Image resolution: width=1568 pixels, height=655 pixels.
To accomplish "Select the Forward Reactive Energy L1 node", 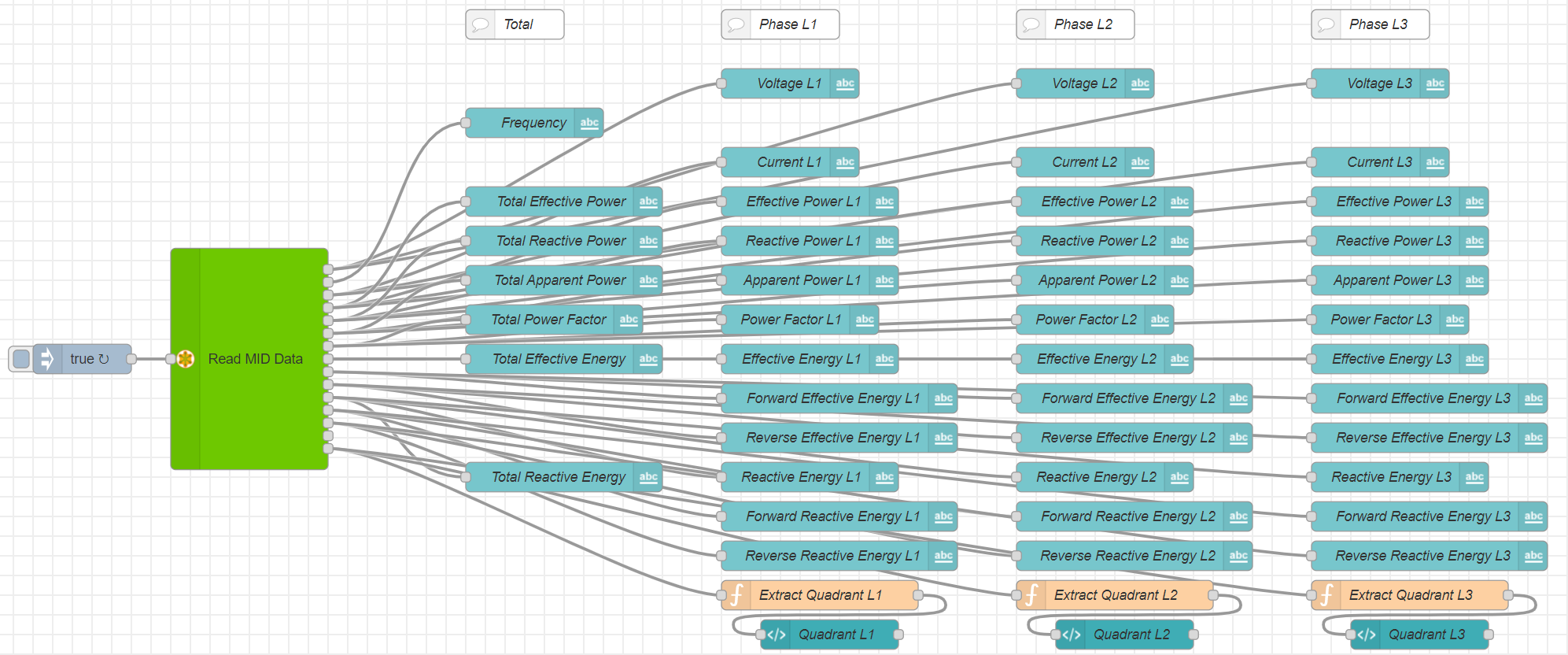I will [x=839, y=516].
